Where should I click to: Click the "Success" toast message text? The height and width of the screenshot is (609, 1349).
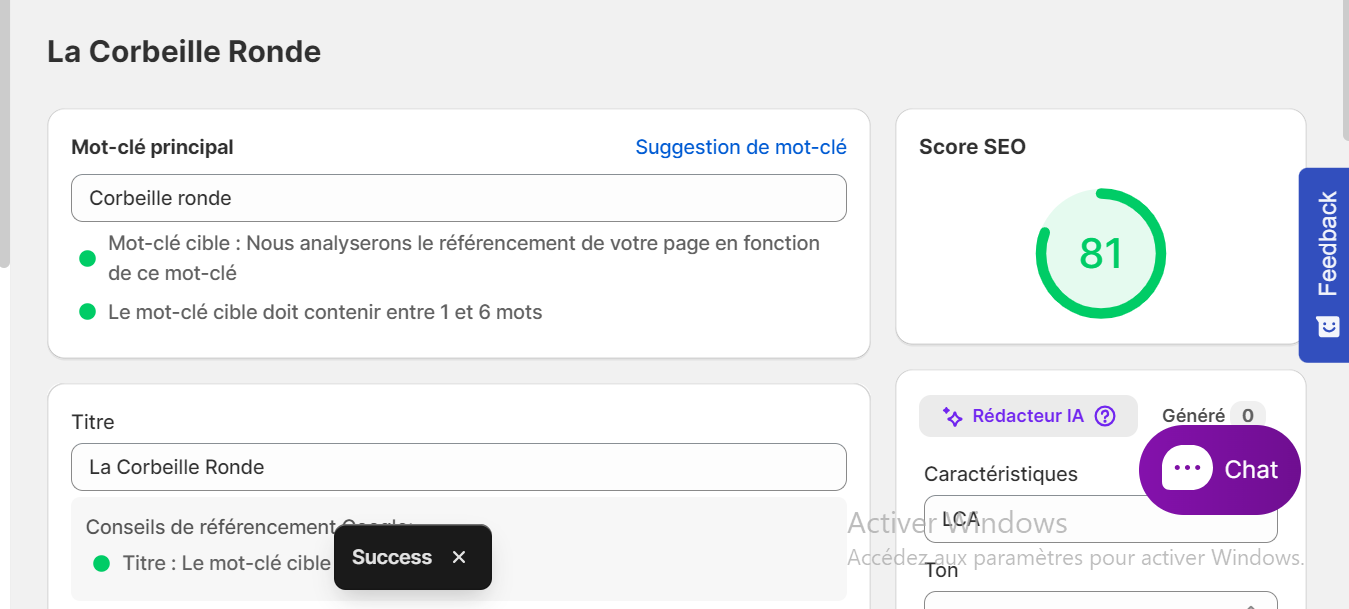pos(392,557)
